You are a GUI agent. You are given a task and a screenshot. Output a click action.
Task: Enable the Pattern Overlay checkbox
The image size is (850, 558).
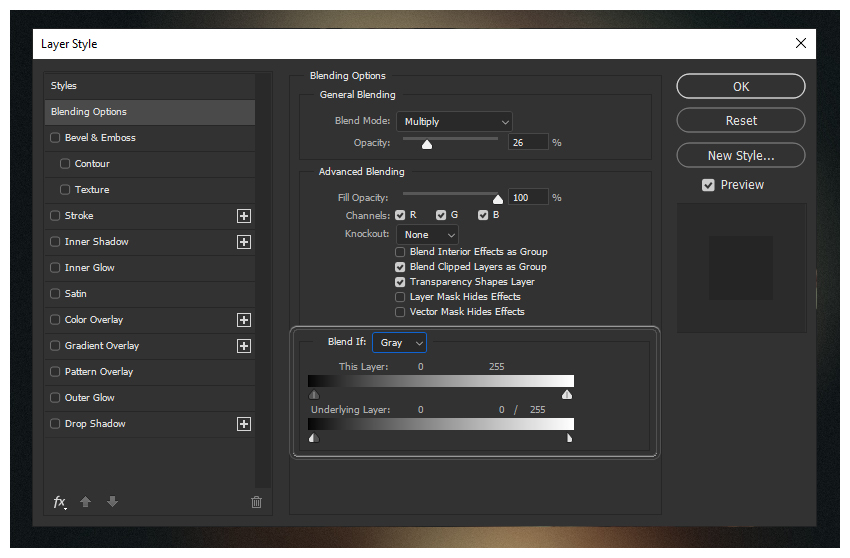[55, 372]
